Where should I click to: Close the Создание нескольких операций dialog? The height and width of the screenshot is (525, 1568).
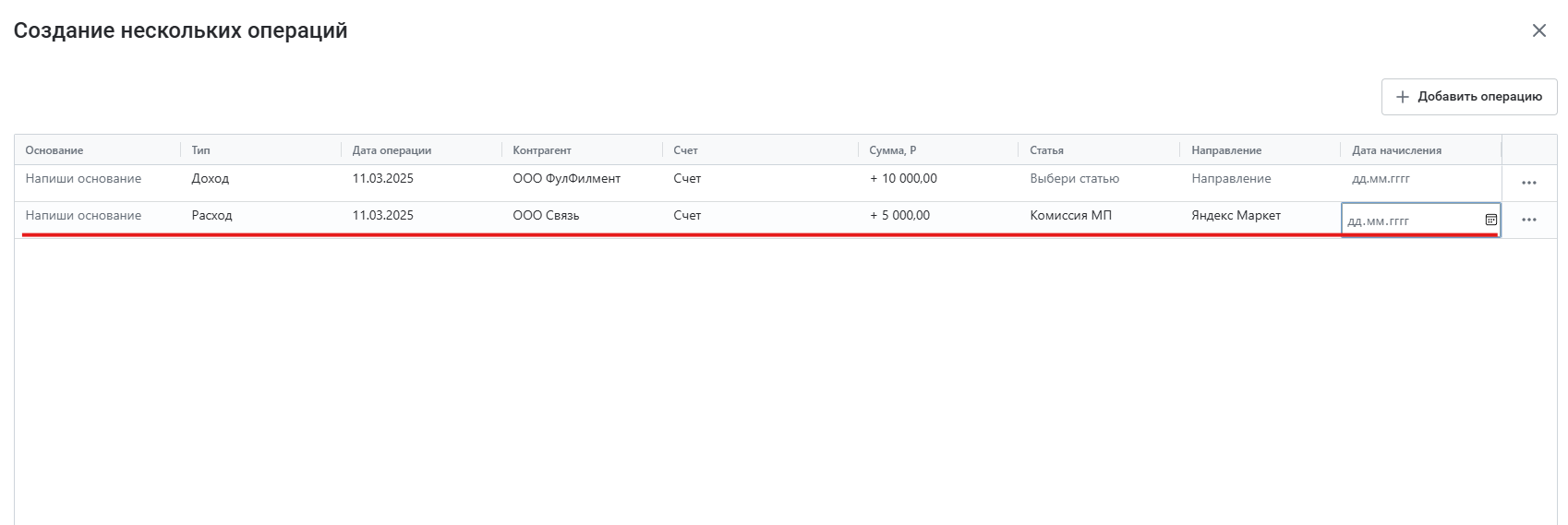[1538, 30]
